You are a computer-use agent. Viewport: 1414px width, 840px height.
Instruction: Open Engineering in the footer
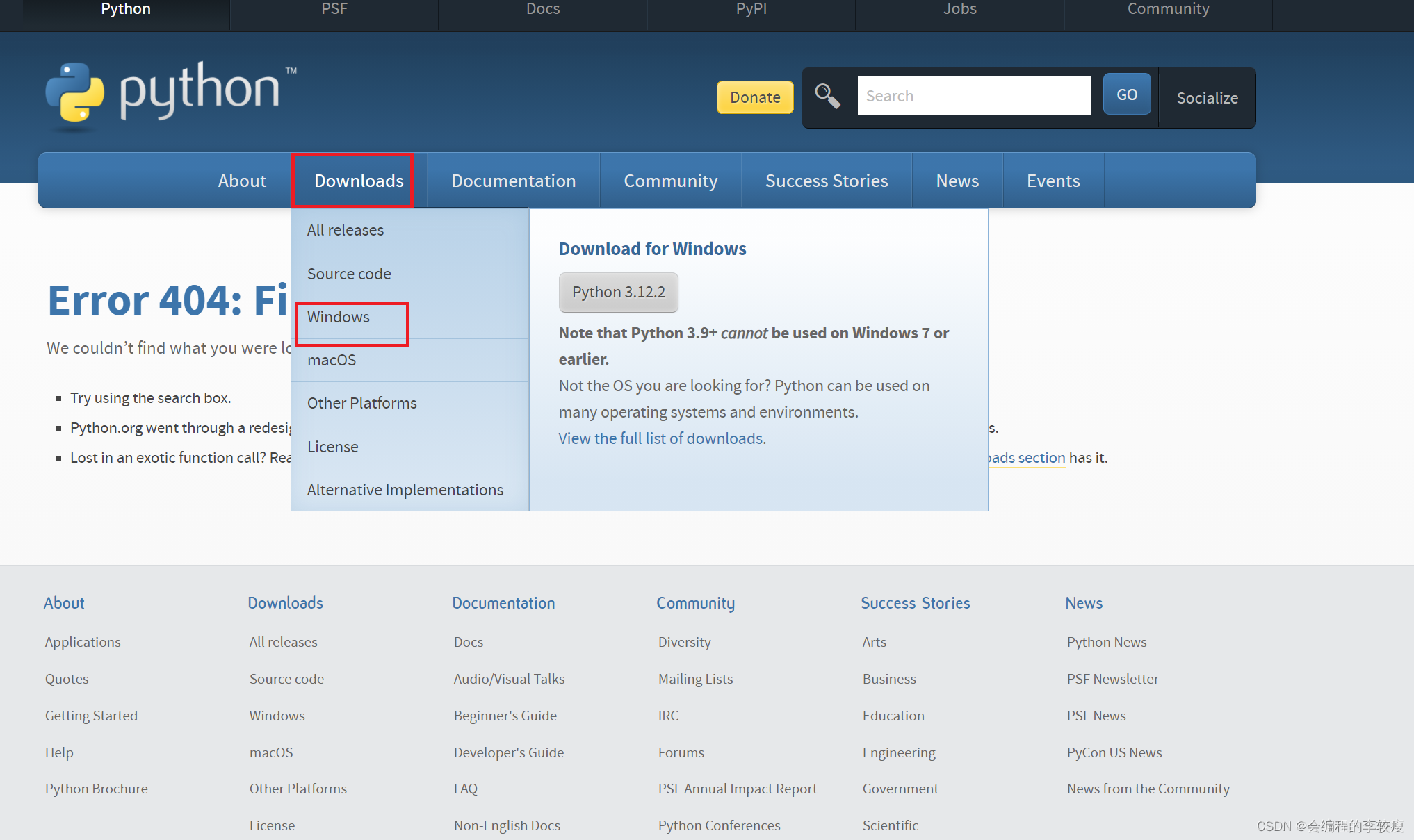(x=899, y=752)
